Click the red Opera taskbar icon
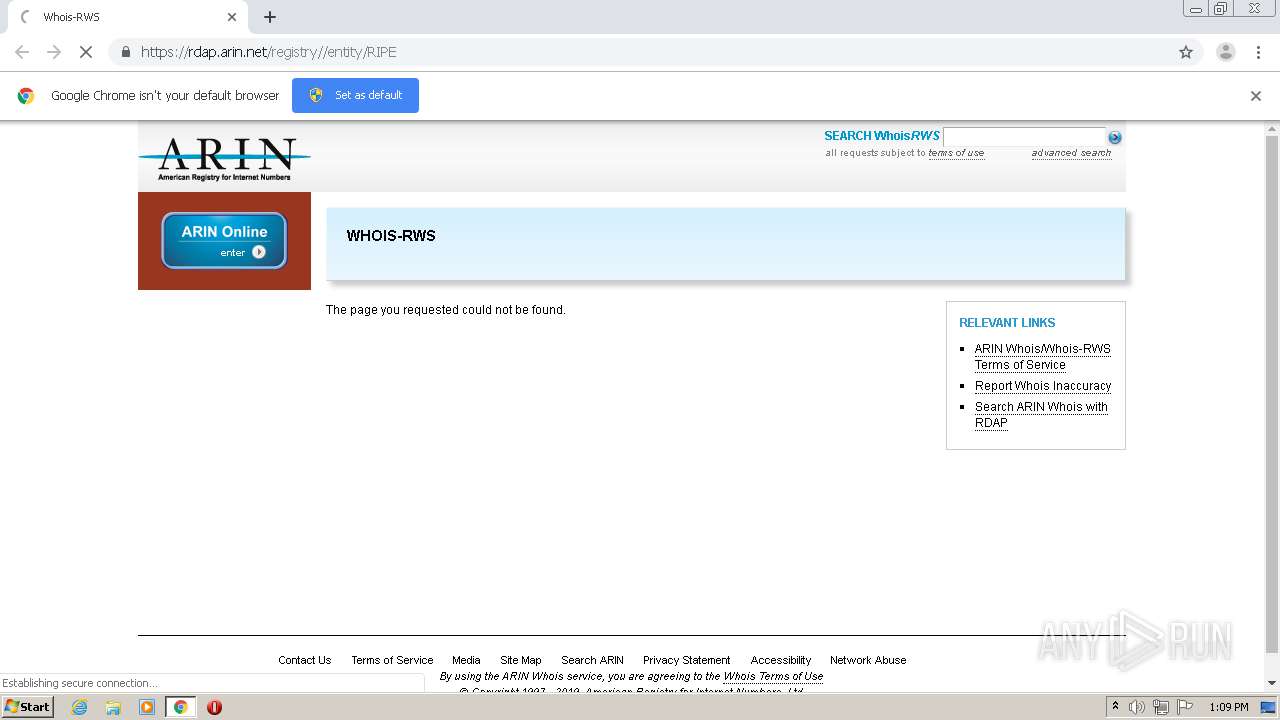The image size is (1280, 720). pyautogui.click(x=214, y=707)
